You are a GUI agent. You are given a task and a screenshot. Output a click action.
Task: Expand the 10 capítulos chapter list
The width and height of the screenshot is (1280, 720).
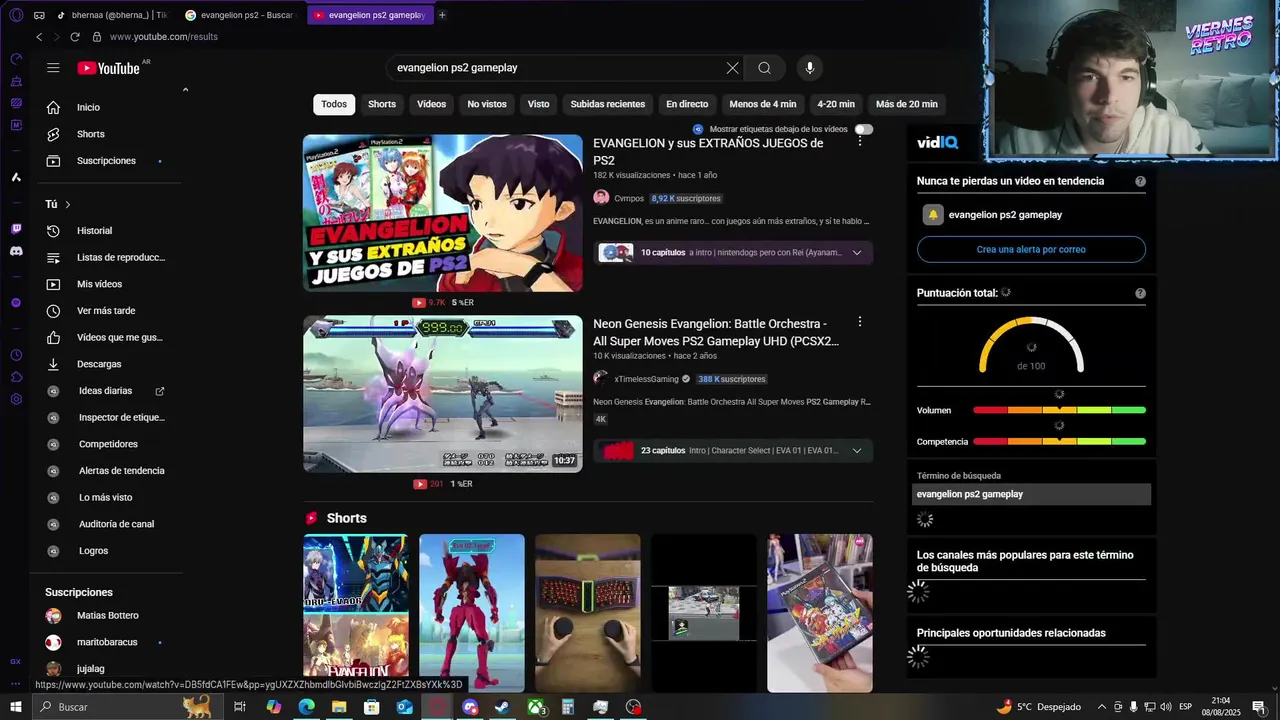[856, 253]
